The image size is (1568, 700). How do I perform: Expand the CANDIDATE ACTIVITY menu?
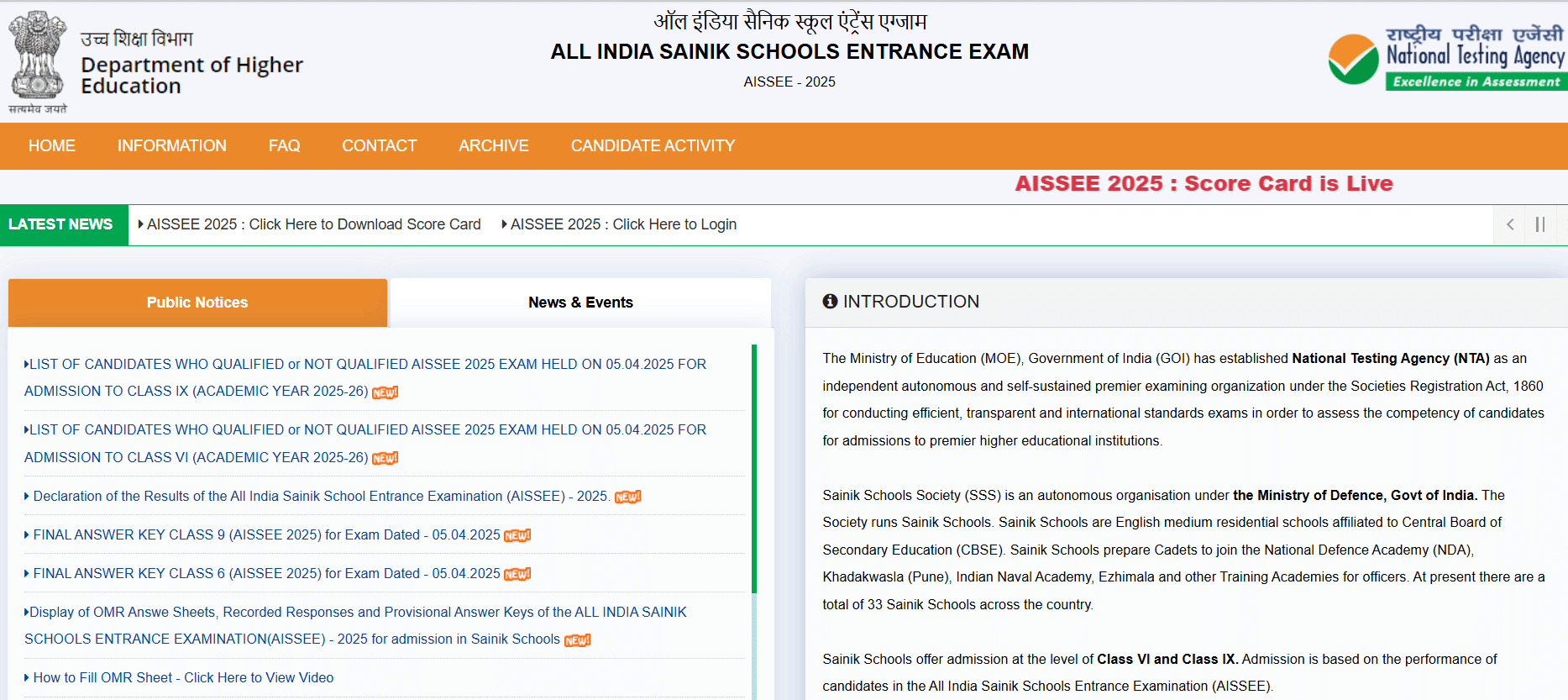click(653, 146)
